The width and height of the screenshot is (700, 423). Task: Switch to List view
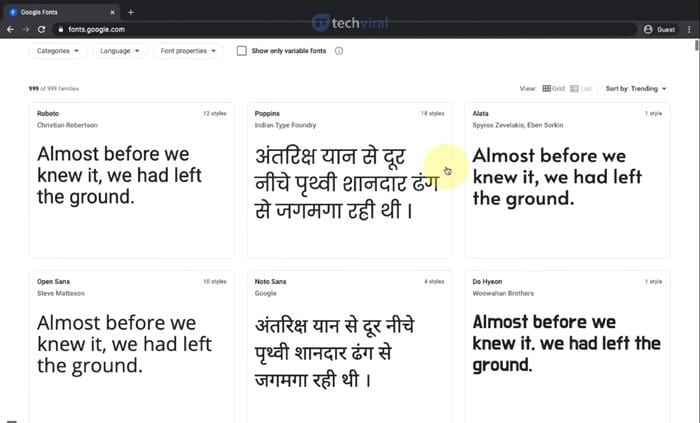coord(581,88)
